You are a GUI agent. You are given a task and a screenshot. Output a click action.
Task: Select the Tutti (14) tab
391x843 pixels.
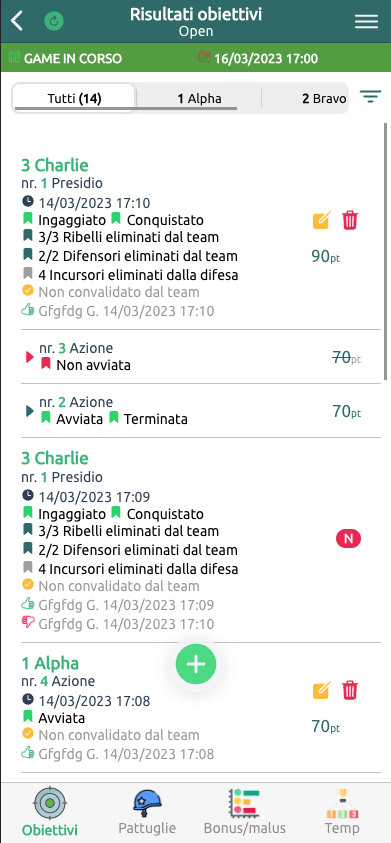74,98
